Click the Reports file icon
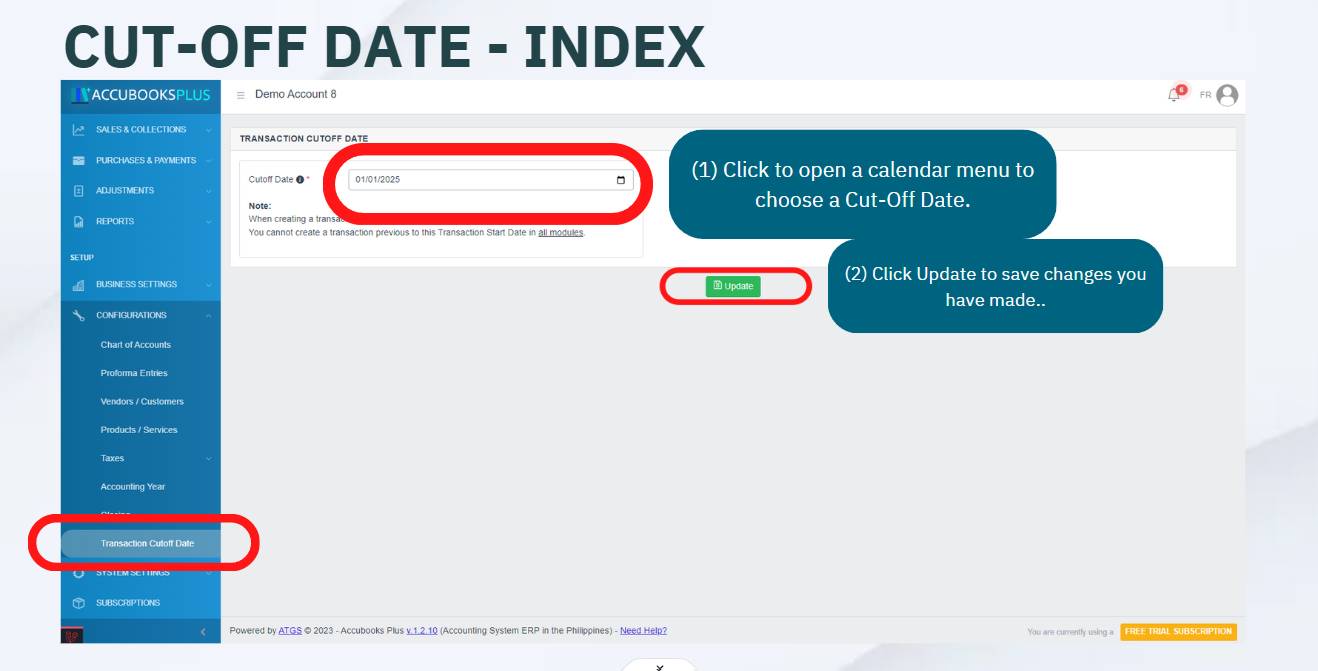 click(79, 221)
